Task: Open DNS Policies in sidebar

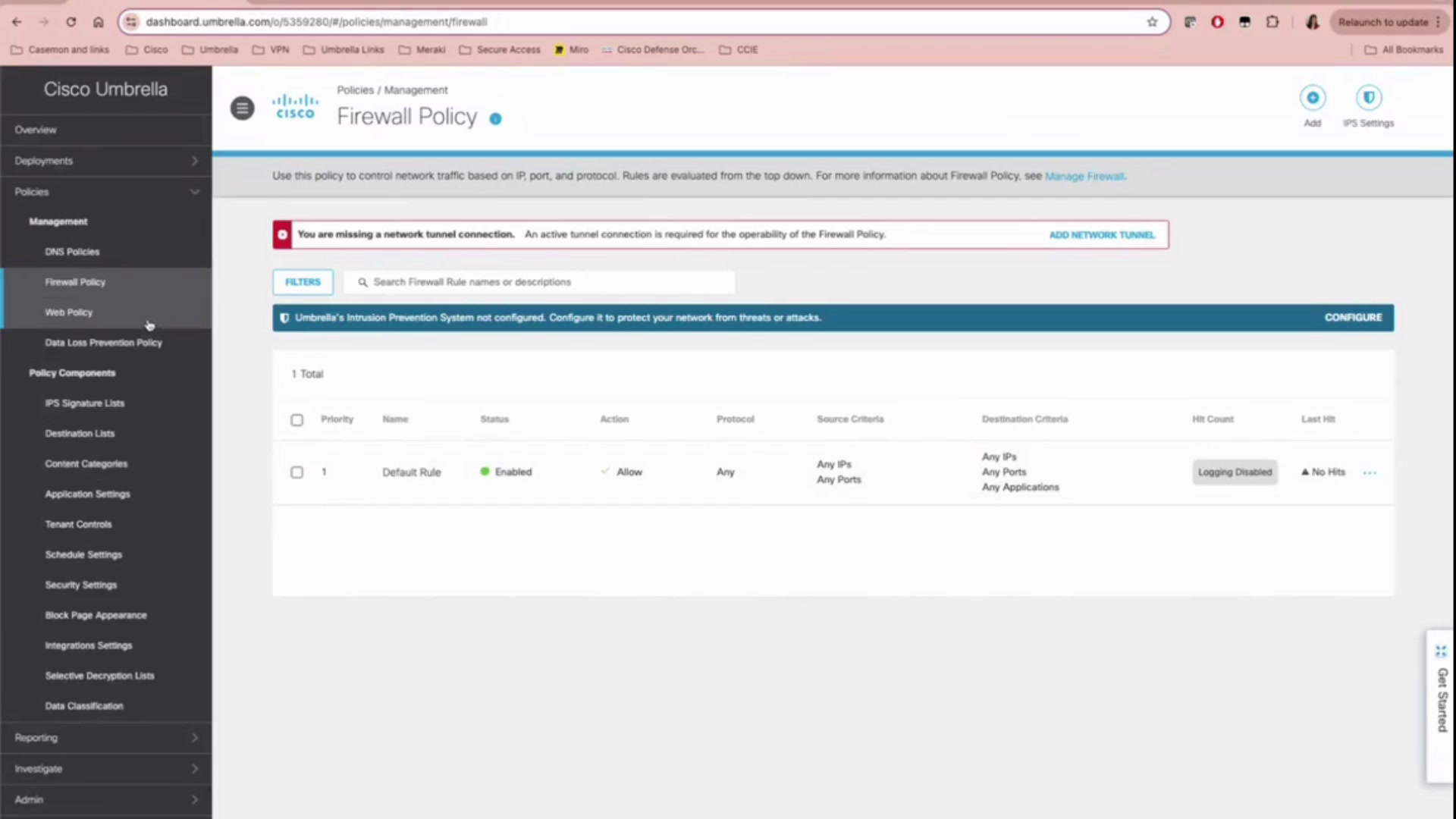Action: 72,252
